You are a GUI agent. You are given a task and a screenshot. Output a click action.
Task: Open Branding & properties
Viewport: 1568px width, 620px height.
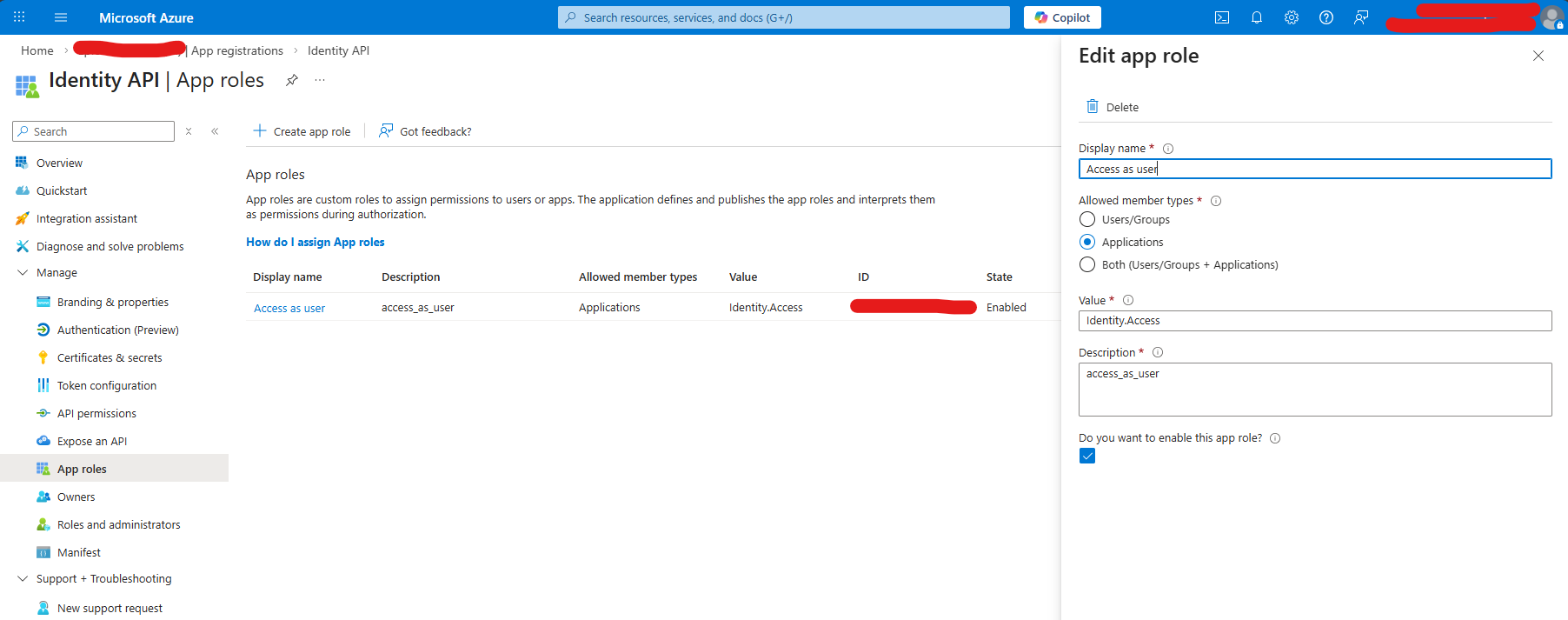point(113,302)
